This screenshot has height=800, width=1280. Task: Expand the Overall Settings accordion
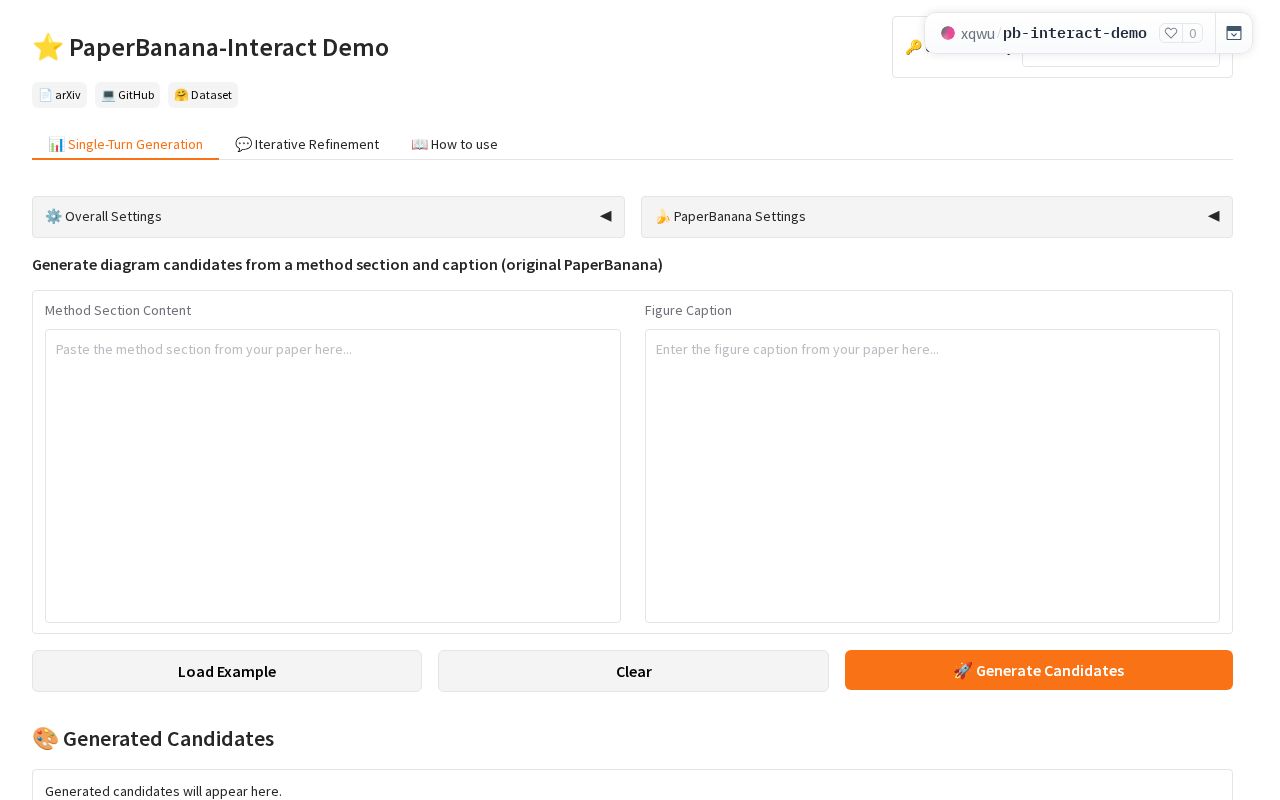point(328,217)
